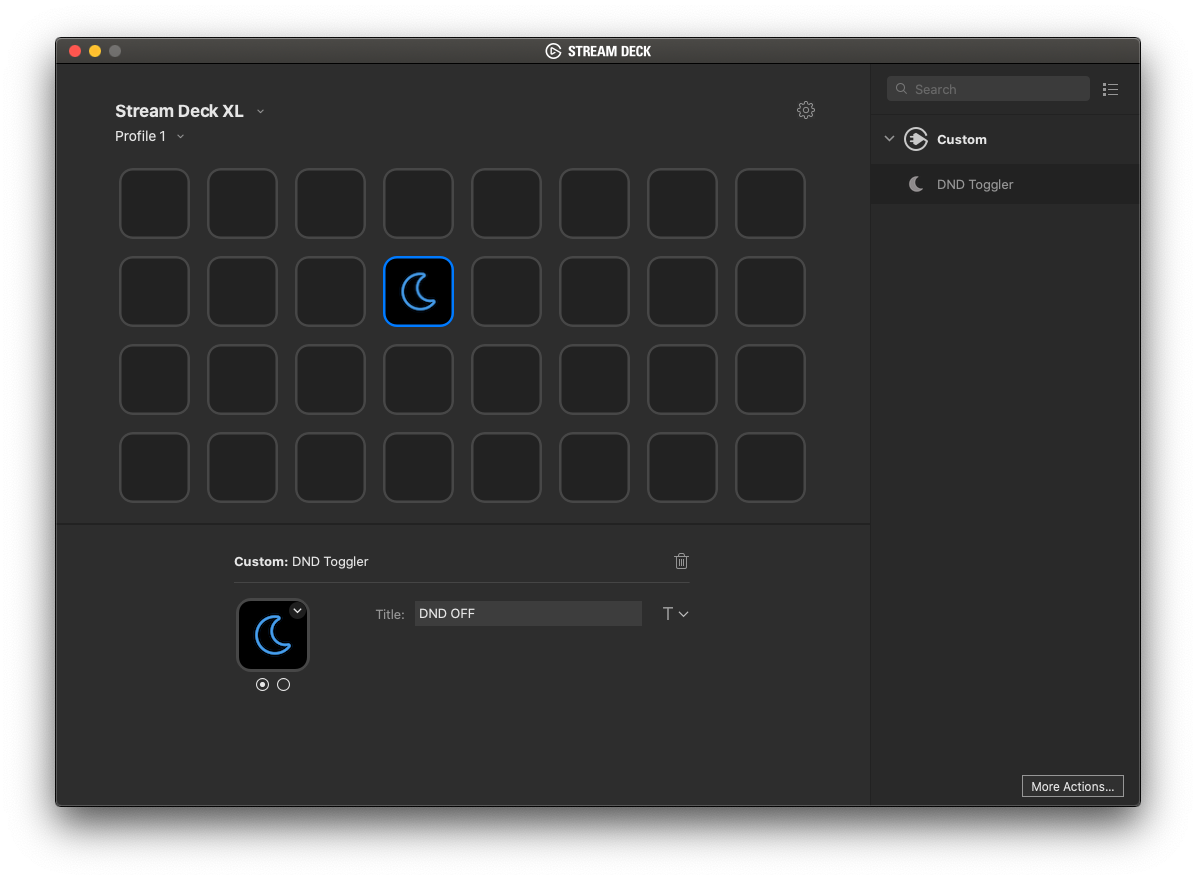
Task: Select DND Toggler in the actions list
Action: click(x=1005, y=184)
